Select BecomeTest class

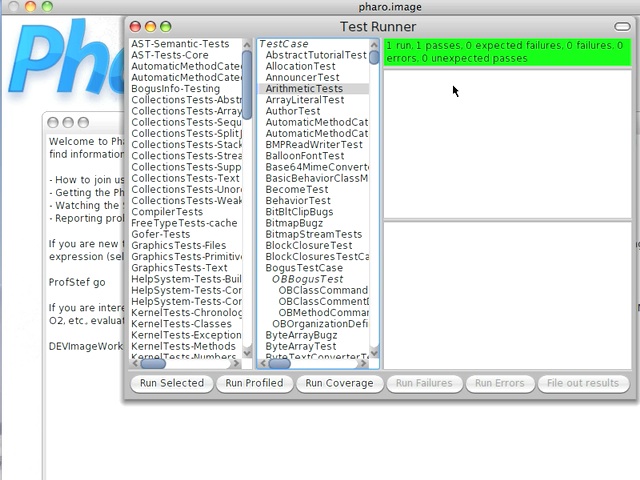click(x=297, y=189)
